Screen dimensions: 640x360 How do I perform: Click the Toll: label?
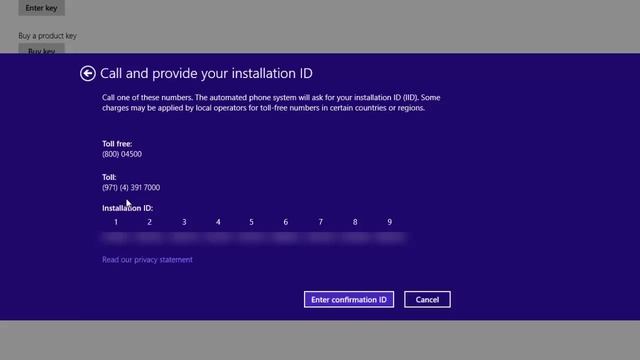[109, 177]
